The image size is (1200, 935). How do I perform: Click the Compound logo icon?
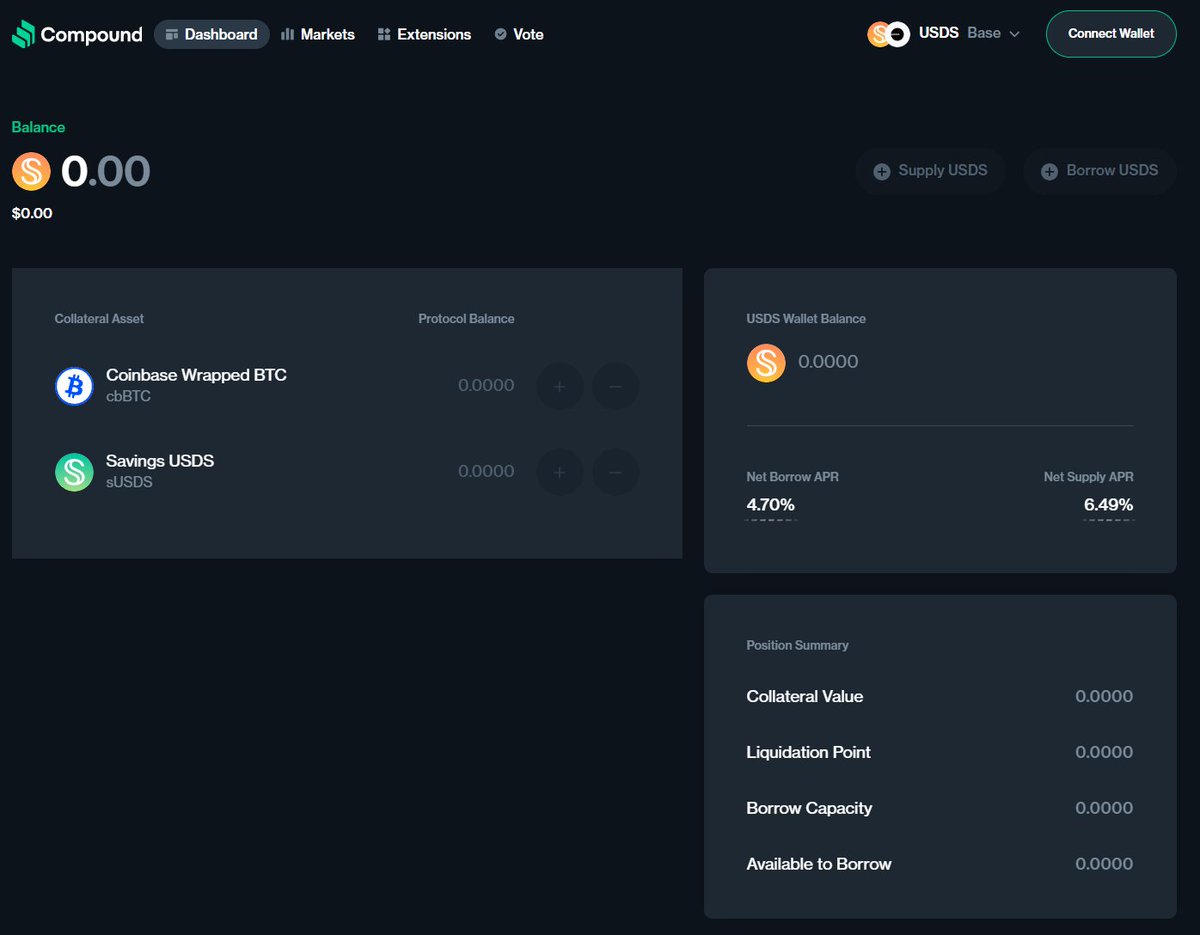point(23,34)
